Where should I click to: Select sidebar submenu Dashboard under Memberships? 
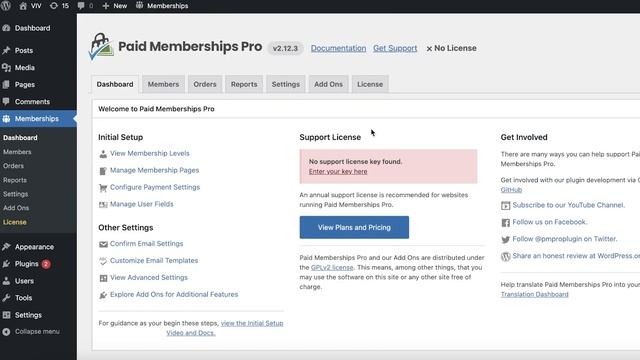[x=20, y=138]
